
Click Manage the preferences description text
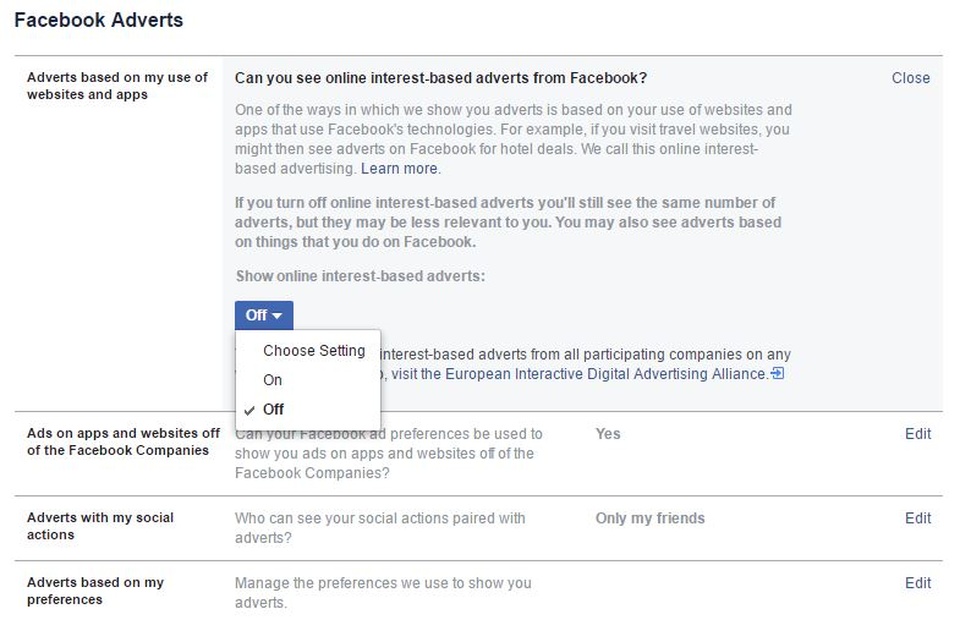coord(382,592)
